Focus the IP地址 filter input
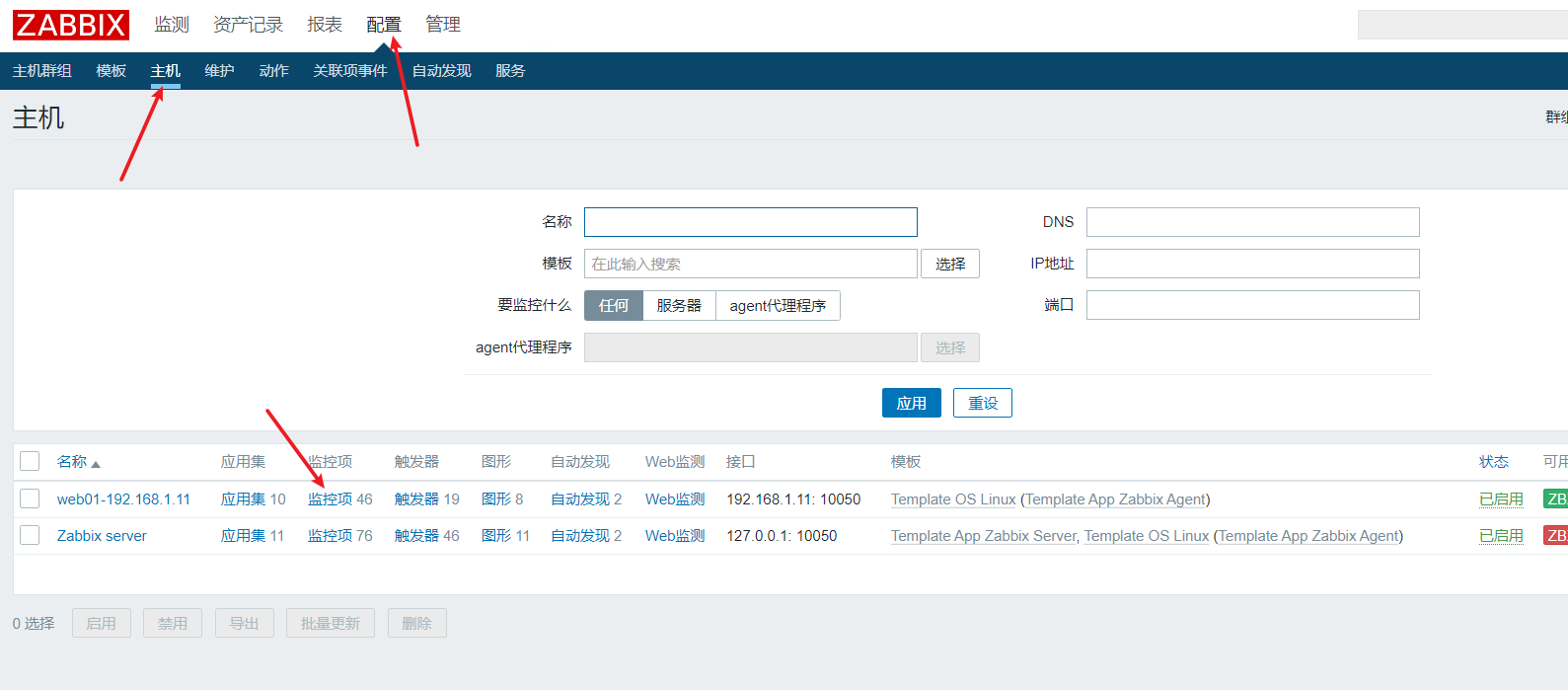 (x=1253, y=264)
